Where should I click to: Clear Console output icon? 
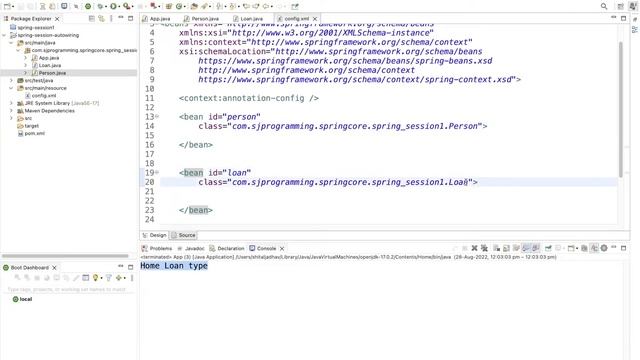496,248
